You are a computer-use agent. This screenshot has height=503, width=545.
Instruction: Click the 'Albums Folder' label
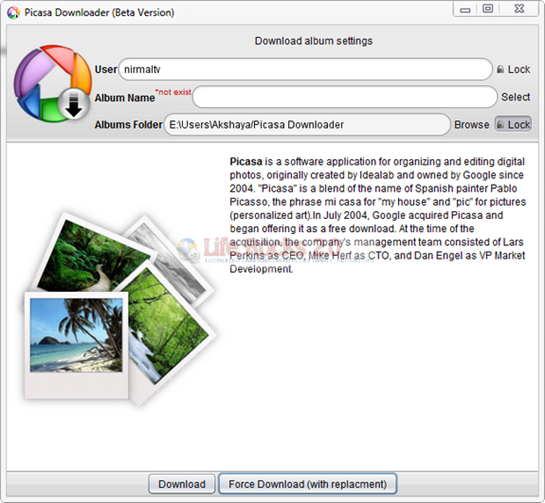coord(128,124)
